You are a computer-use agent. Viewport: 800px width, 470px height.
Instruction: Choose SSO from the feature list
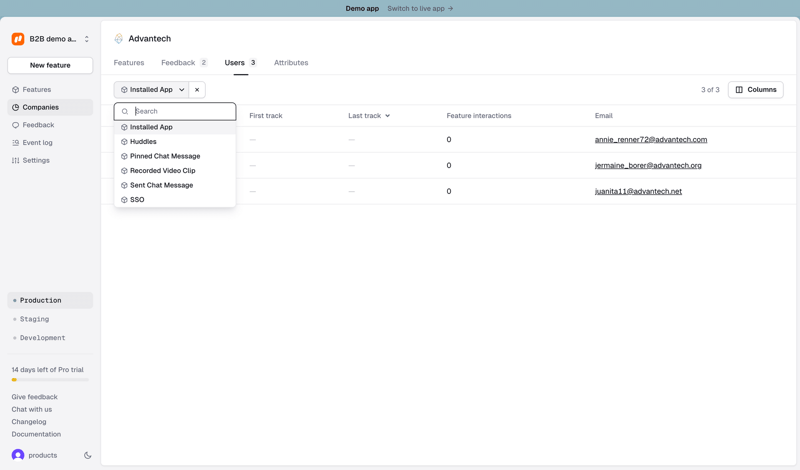click(x=175, y=200)
